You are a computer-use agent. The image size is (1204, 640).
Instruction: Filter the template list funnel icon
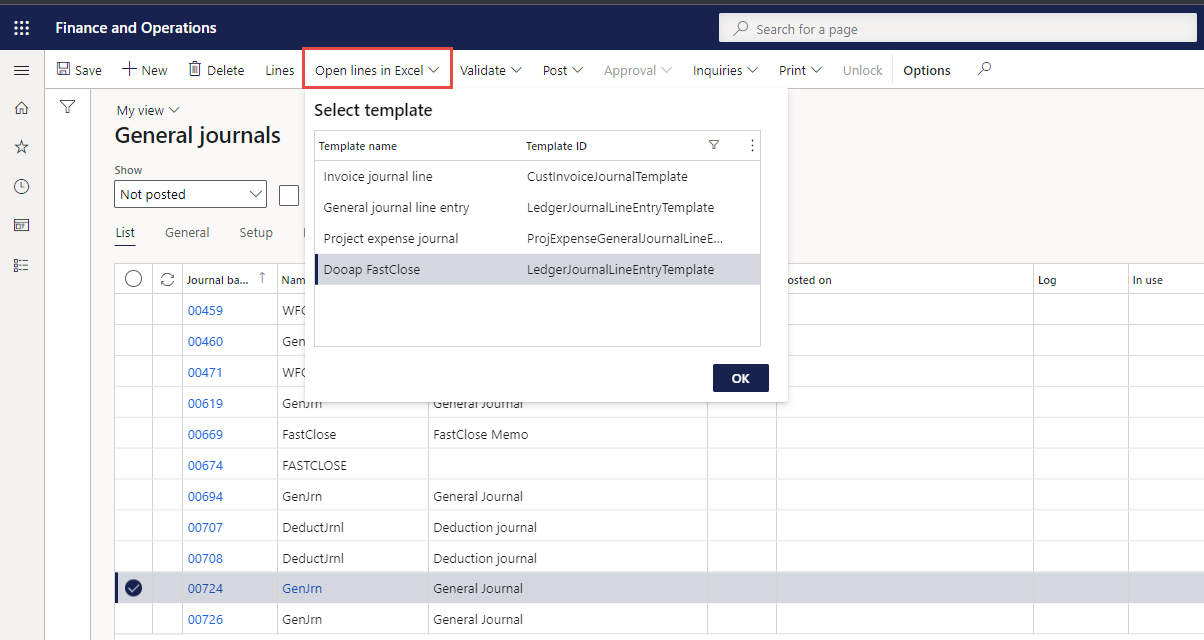point(714,145)
